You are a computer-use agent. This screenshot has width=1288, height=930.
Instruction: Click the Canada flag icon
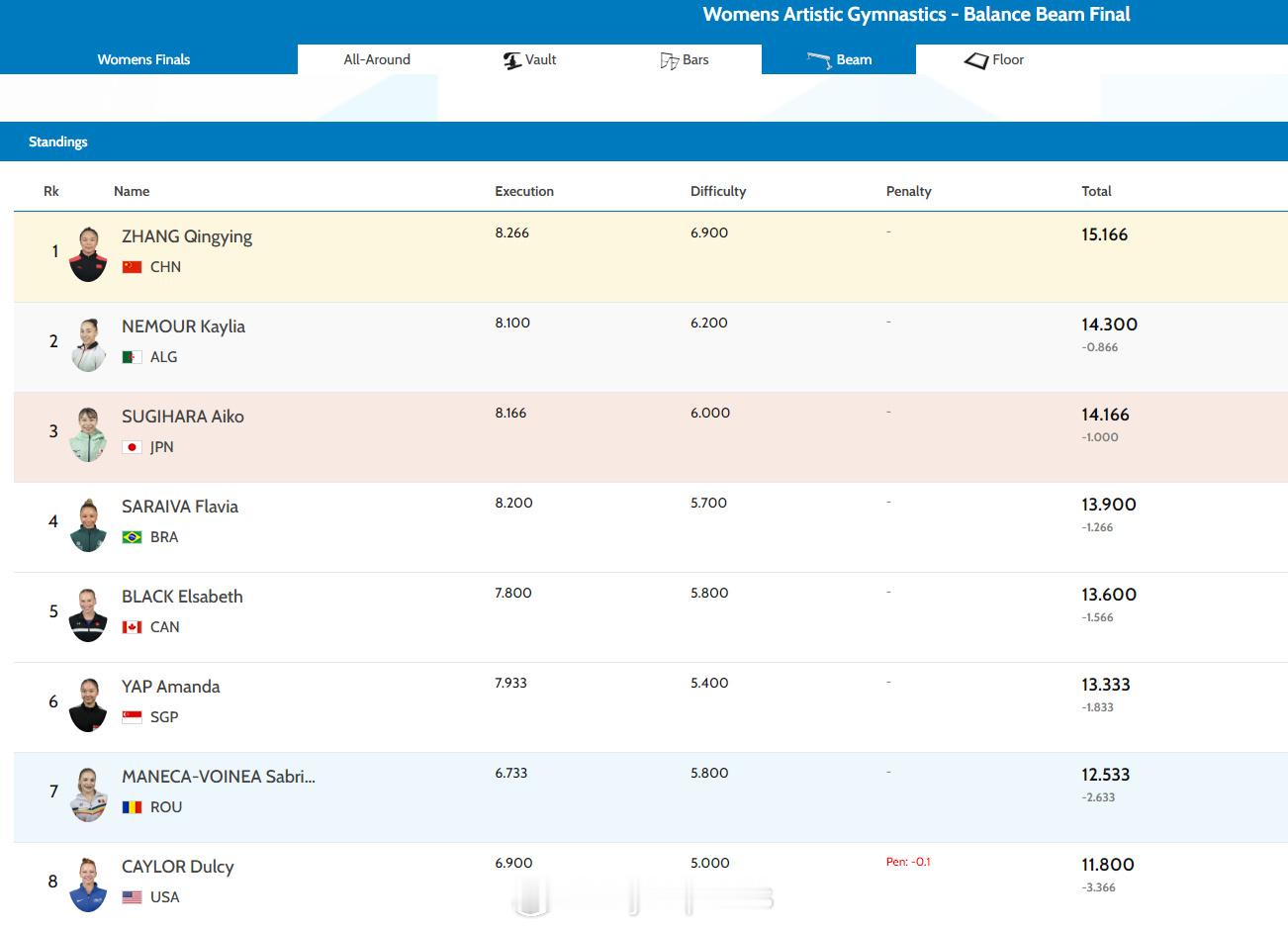tap(132, 627)
